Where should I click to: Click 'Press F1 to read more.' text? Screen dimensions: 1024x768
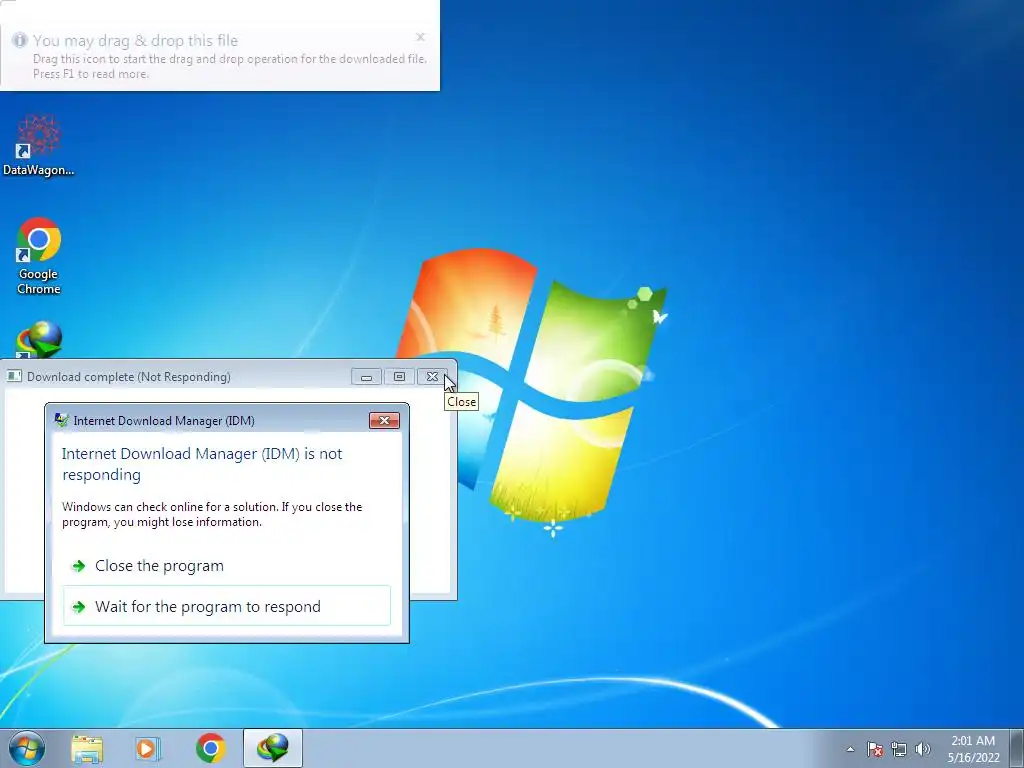[91, 74]
